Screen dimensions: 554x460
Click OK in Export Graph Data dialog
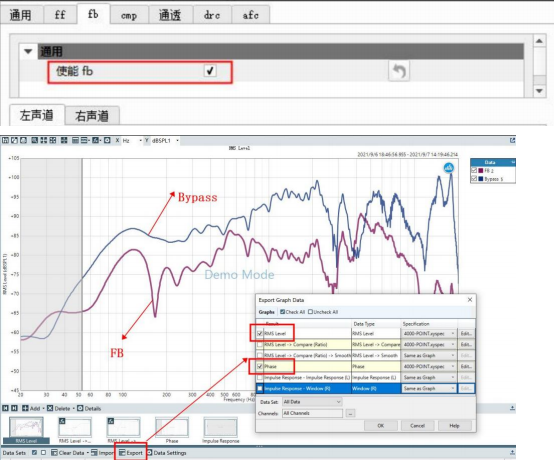click(x=381, y=425)
